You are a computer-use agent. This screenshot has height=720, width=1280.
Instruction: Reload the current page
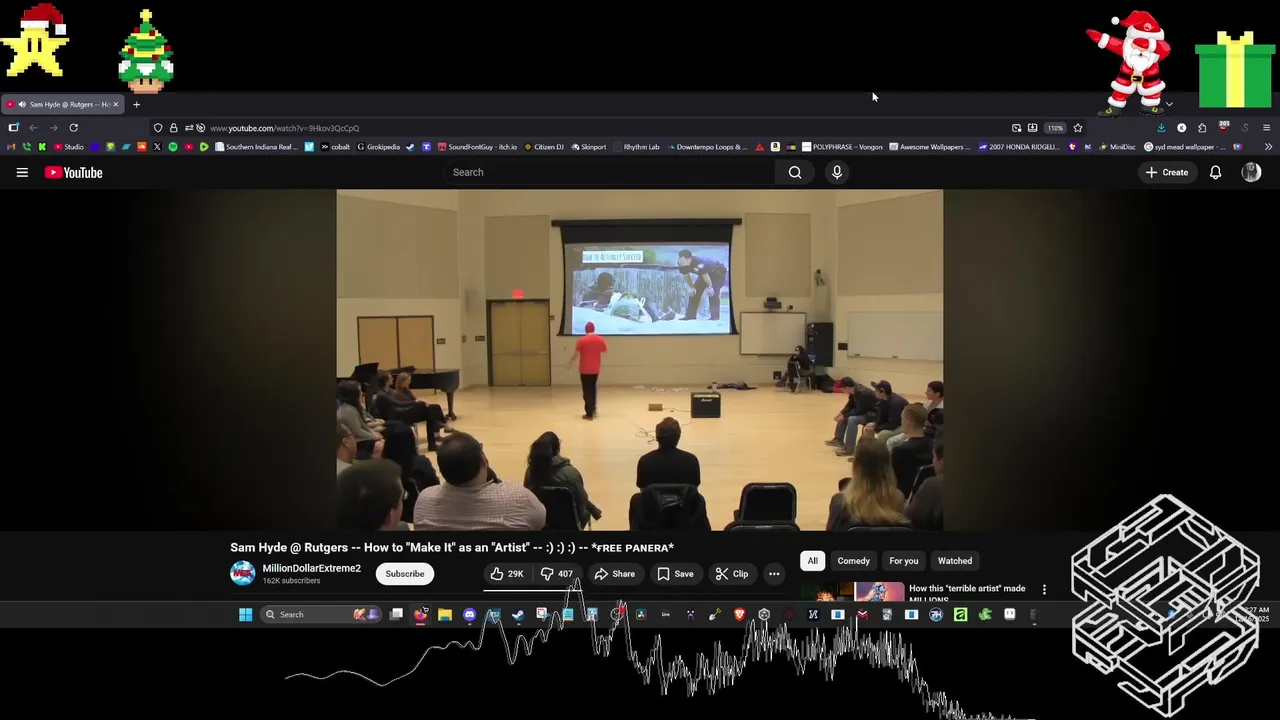point(73,128)
